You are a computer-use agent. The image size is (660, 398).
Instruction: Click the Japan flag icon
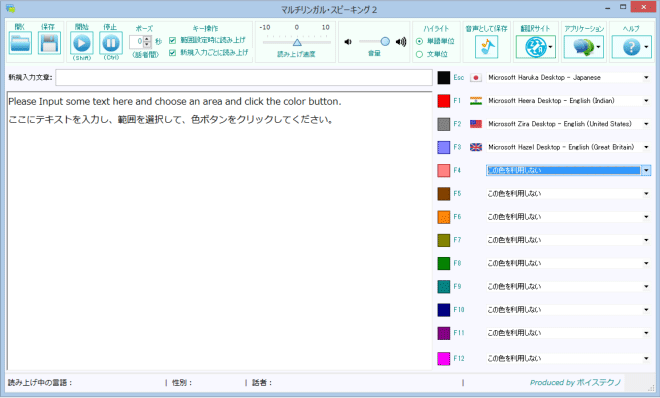[x=476, y=77]
